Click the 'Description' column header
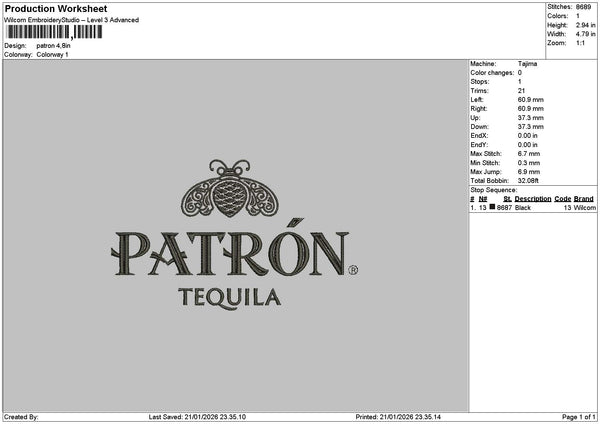 coord(533,199)
